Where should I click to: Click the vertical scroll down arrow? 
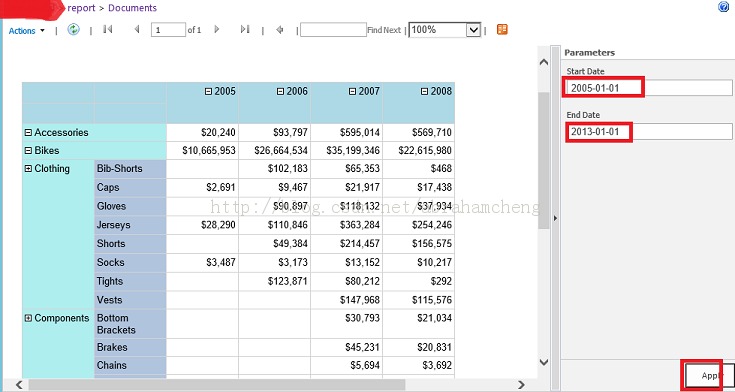tap(544, 362)
